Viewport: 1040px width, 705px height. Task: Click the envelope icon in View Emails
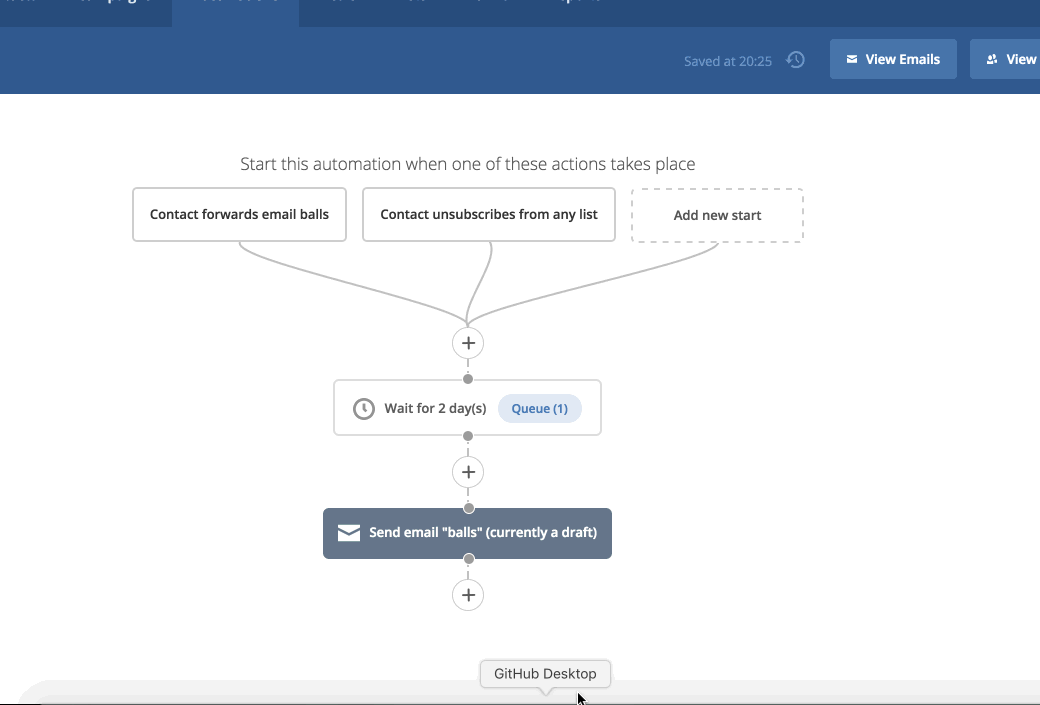click(x=852, y=60)
